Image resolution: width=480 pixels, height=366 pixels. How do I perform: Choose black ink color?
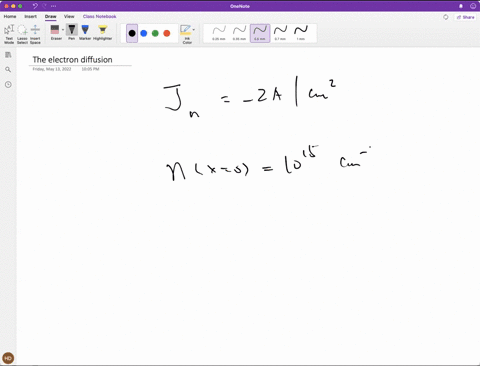[132, 33]
